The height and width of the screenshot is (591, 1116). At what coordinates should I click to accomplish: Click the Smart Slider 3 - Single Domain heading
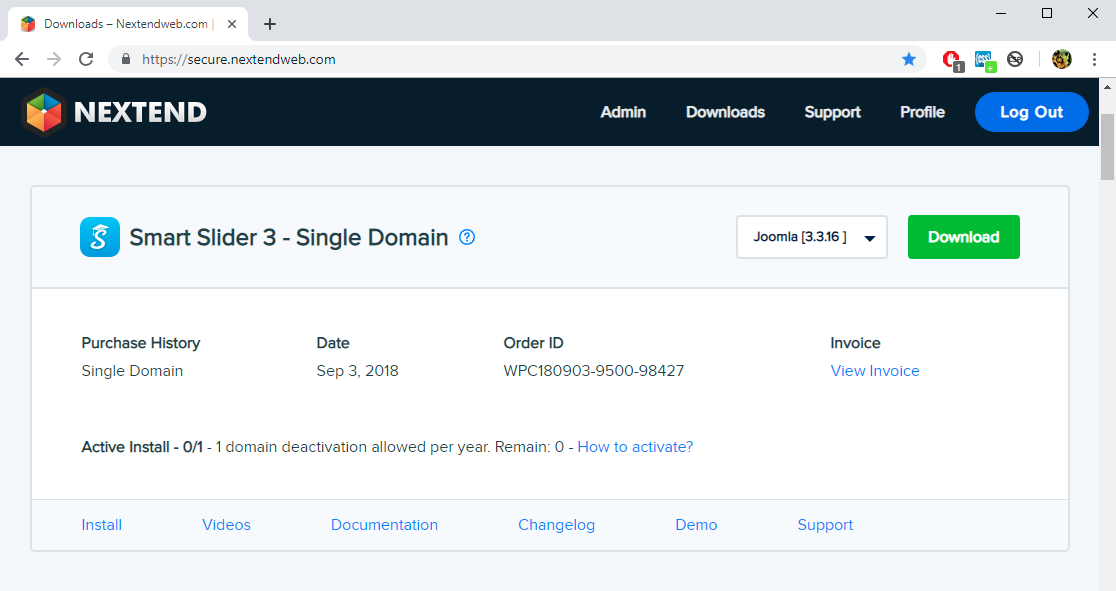[289, 237]
